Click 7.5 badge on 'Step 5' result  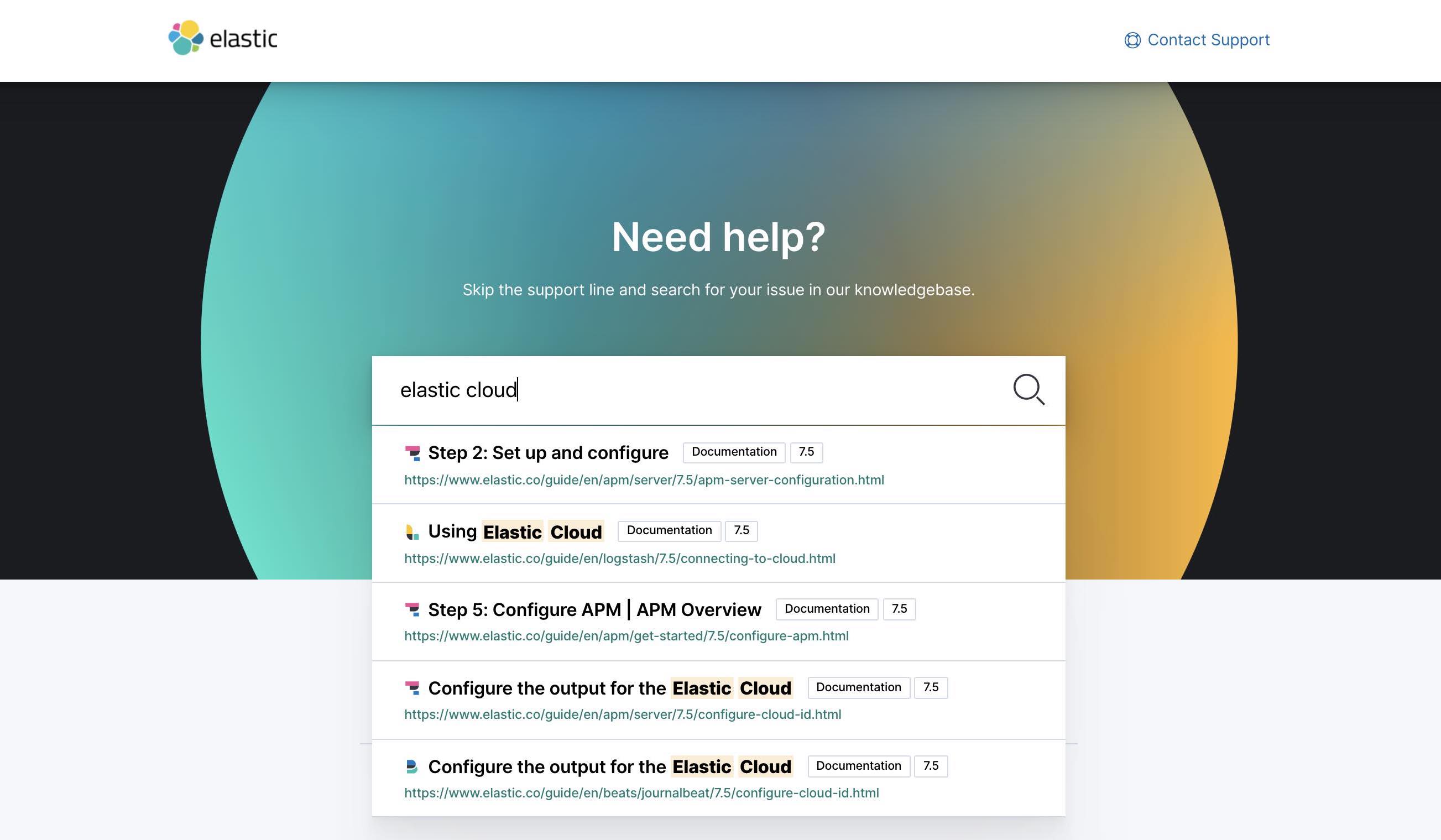(x=899, y=608)
